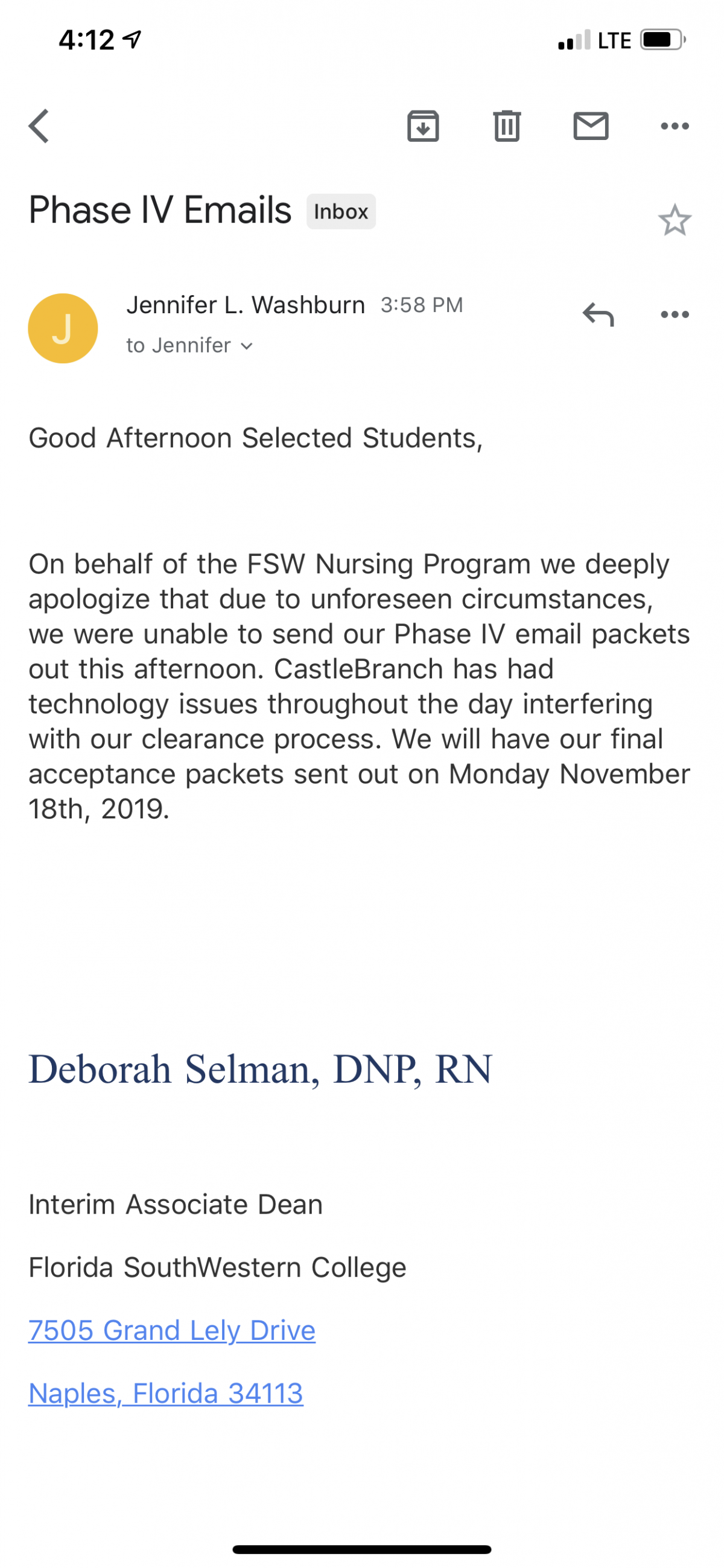Mark as unread using the envelope icon
This screenshot has height=1568, width=724.
click(x=591, y=126)
